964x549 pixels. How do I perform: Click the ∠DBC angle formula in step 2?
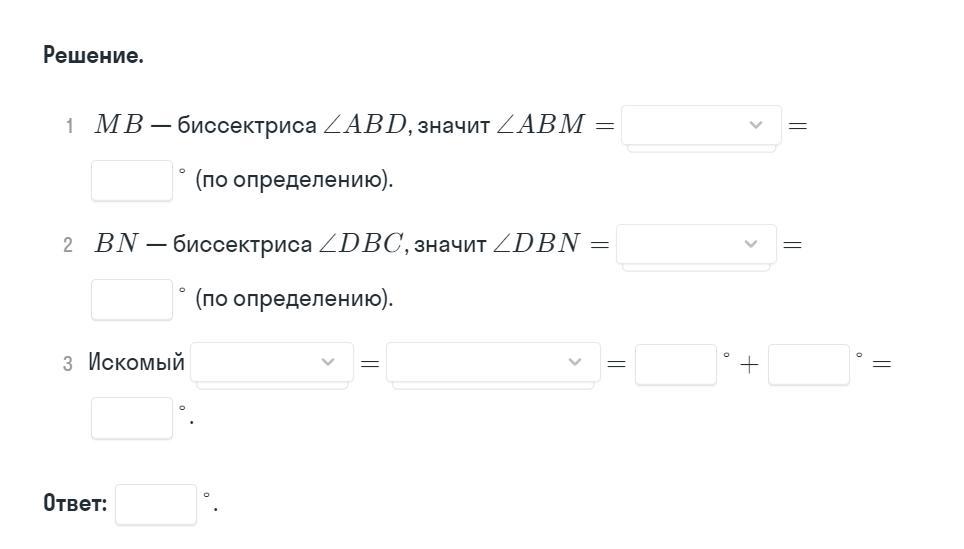coord(360,244)
